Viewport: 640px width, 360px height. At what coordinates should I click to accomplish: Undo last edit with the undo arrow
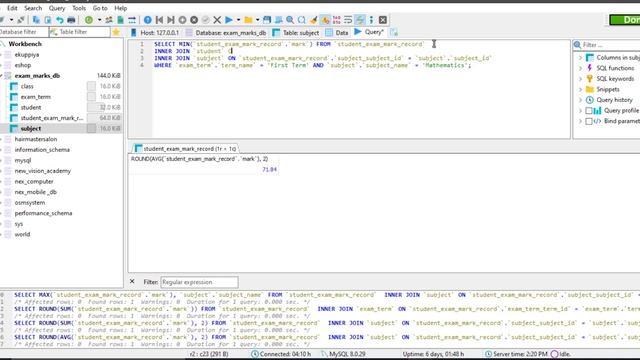click(60, 20)
